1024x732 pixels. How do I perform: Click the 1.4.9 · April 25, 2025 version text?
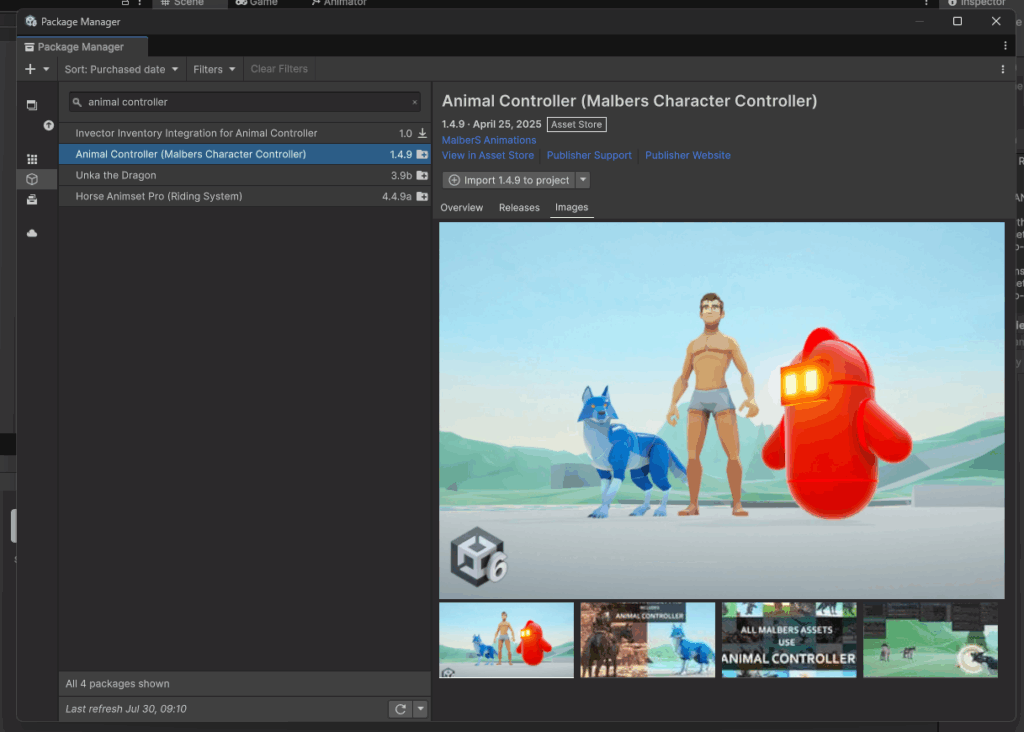491,124
